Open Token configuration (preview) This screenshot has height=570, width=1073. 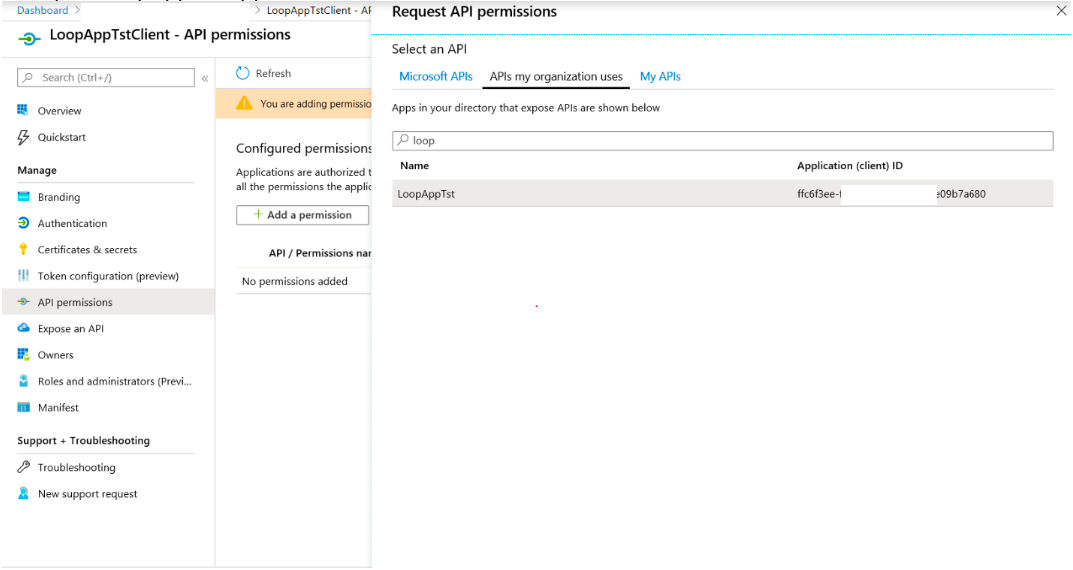[108, 276]
